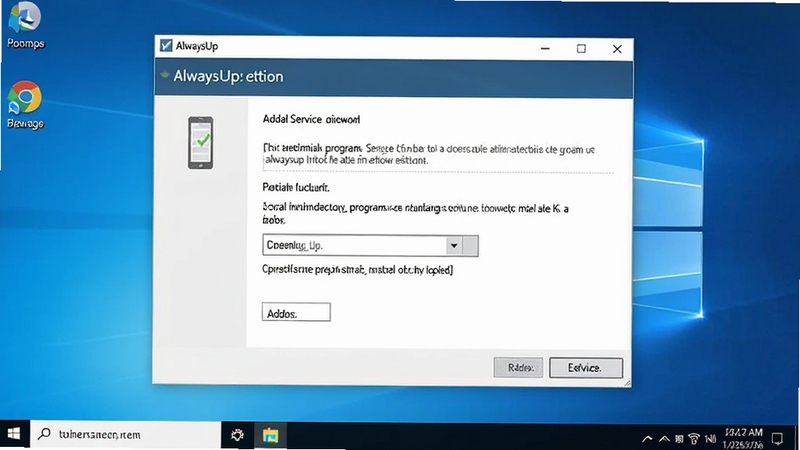Image resolution: width=800 pixels, height=450 pixels.
Task: Click the AlwaysUp checkmark icon in title bar
Action: point(166,45)
